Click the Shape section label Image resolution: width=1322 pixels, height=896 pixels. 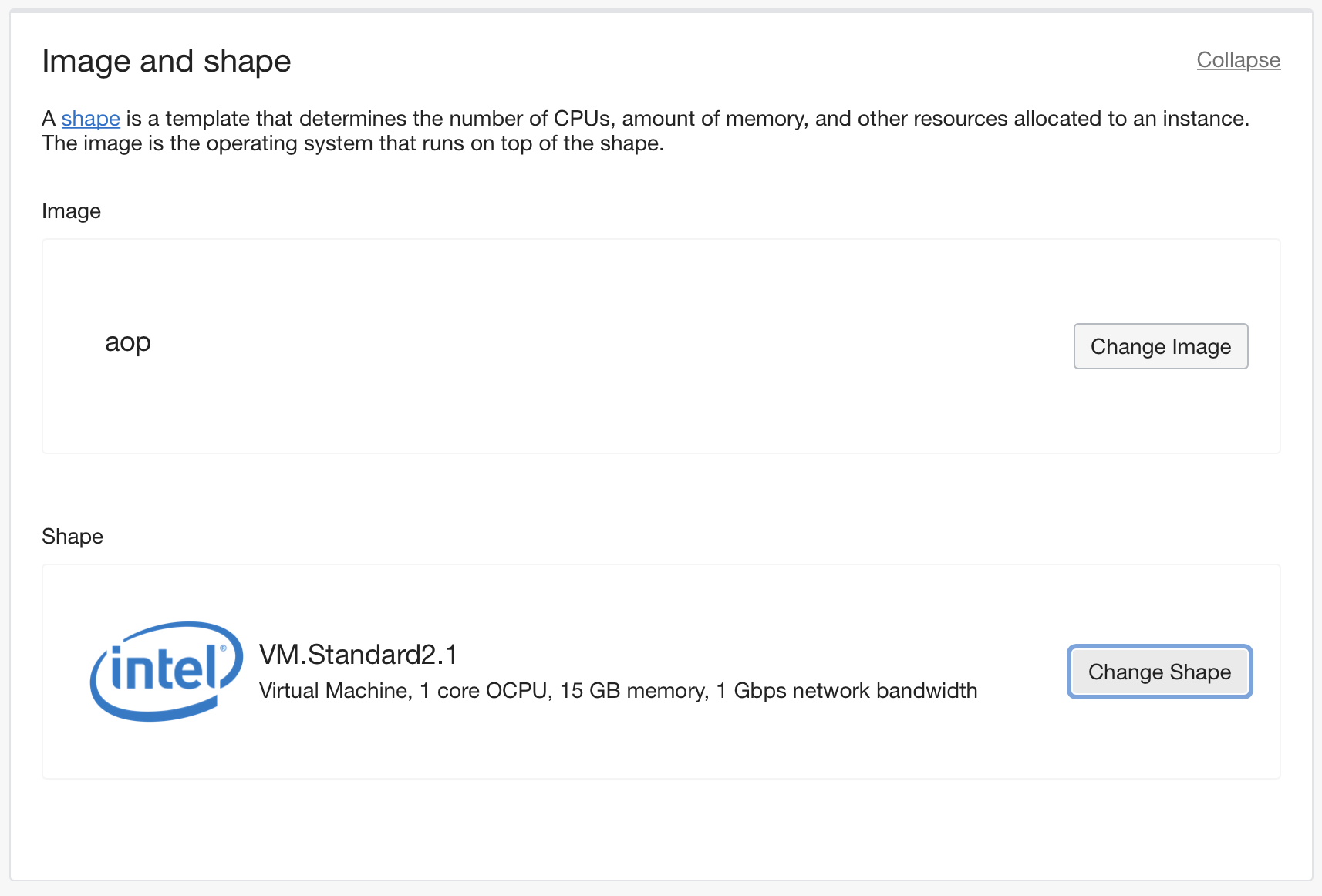pyautogui.click(x=73, y=537)
